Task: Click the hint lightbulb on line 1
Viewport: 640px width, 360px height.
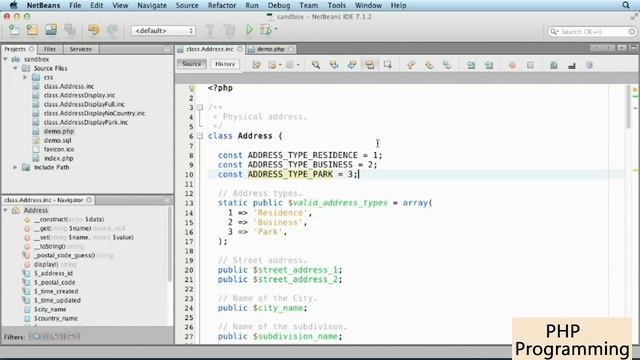Action: point(191,88)
